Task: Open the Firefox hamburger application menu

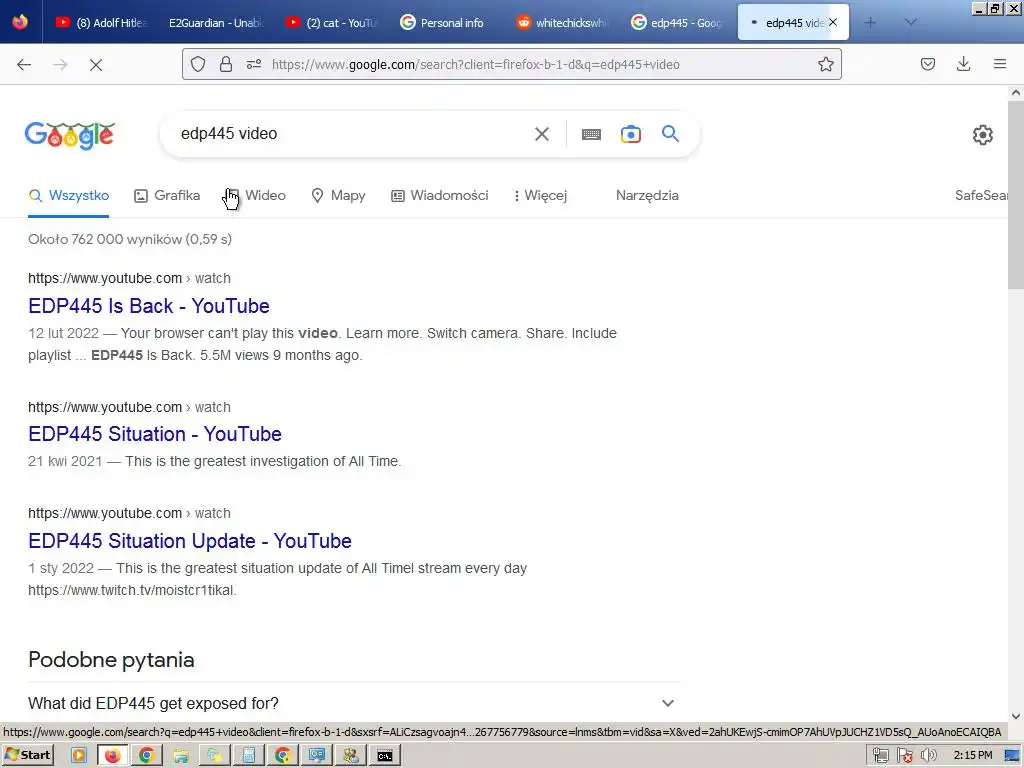Action: [1000, 64]
